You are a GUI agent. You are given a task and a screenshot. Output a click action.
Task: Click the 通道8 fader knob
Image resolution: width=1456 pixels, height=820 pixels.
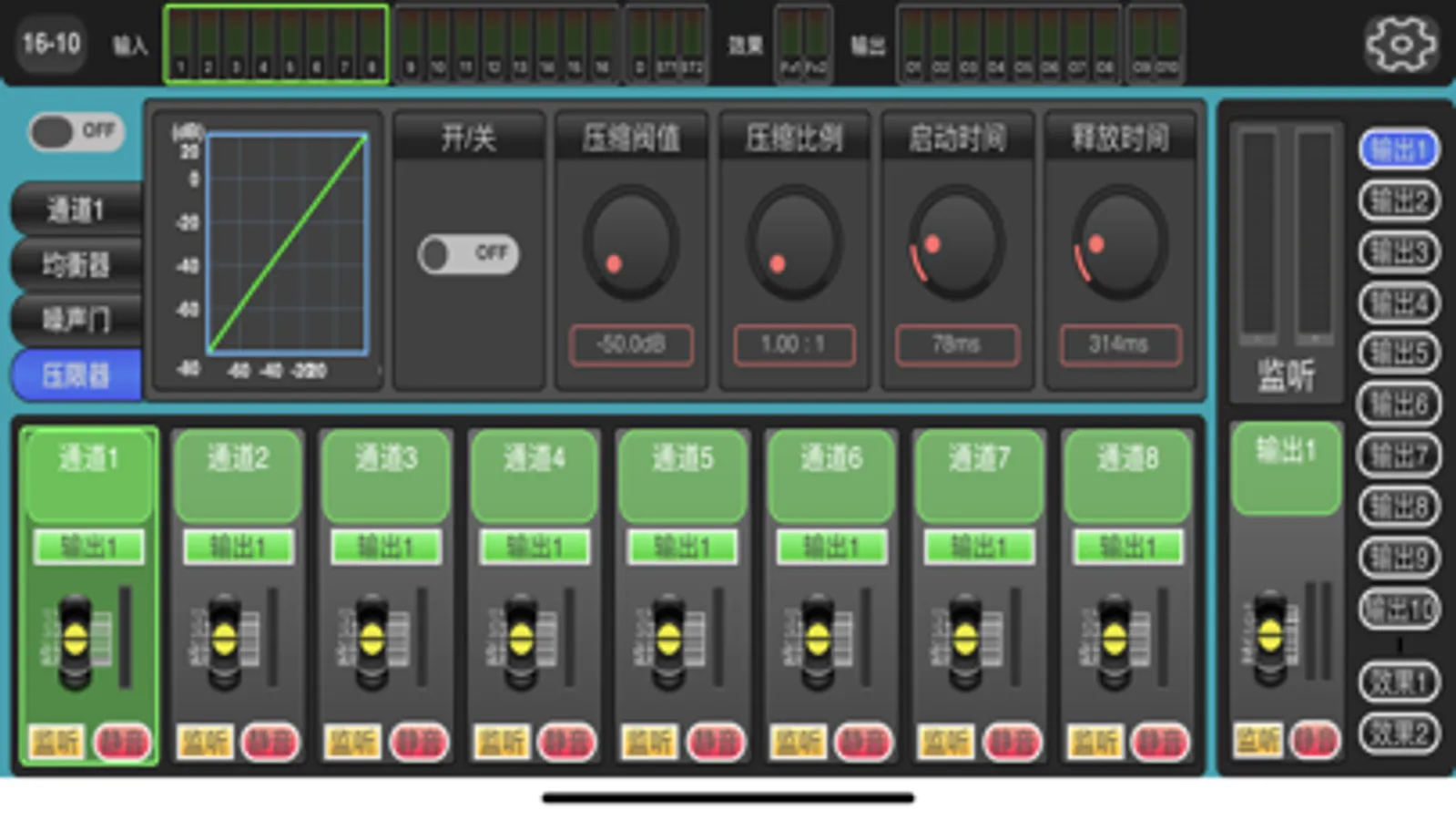pyautogui.click(x=1115, y=641)
